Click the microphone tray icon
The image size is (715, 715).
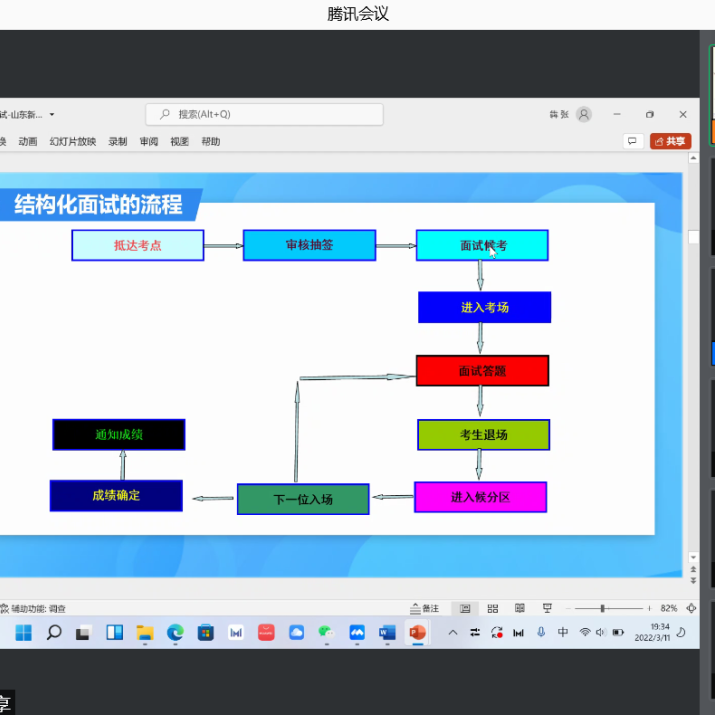point(541,632)
